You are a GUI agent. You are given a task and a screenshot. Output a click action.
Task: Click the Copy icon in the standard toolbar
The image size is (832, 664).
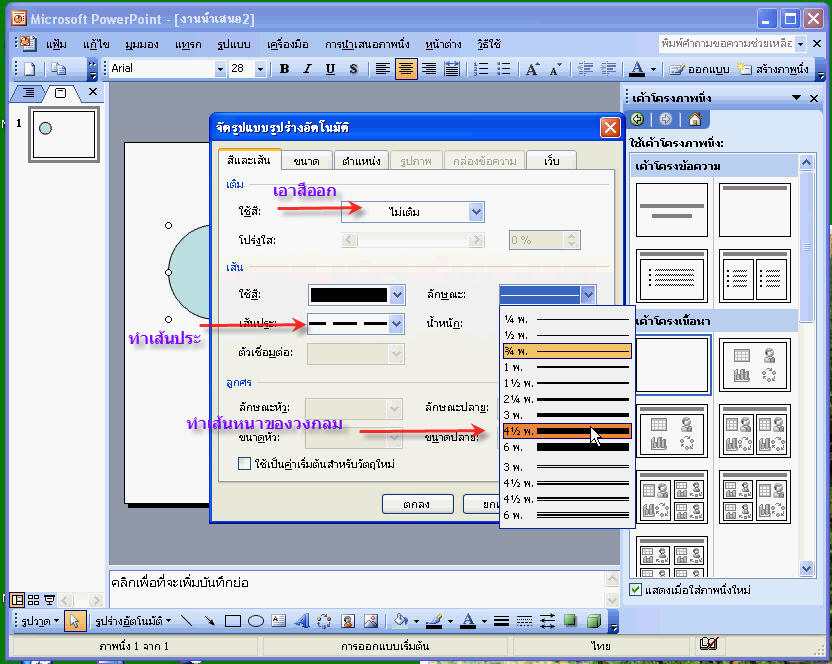tap(58, 69)
